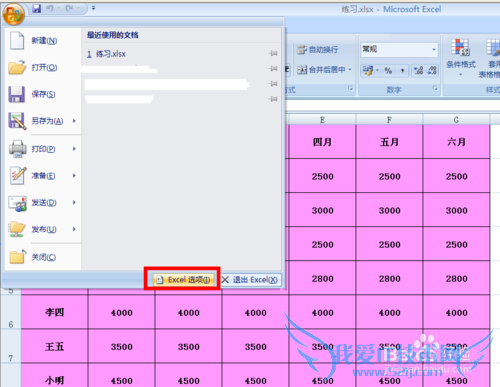Open the currency format dropdown arrow
Image resolution: width=500 pixels, height=387 pixels.
coord(377,70)
